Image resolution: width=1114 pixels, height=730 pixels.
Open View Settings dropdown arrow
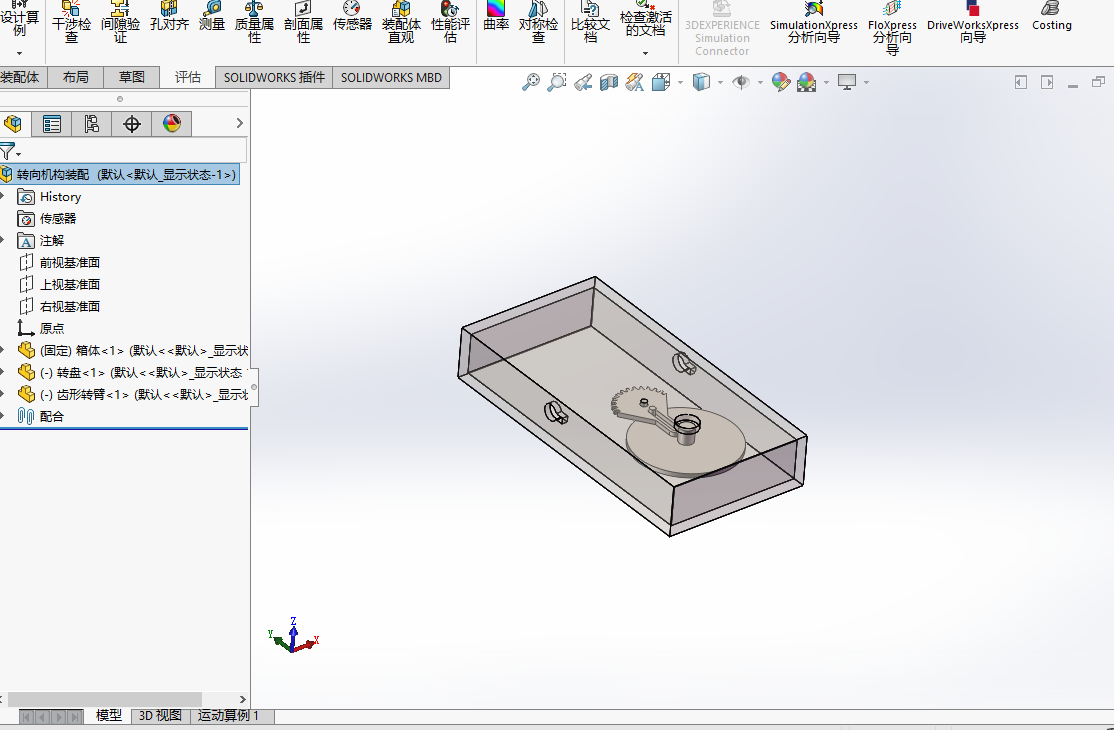coord(867,83)
